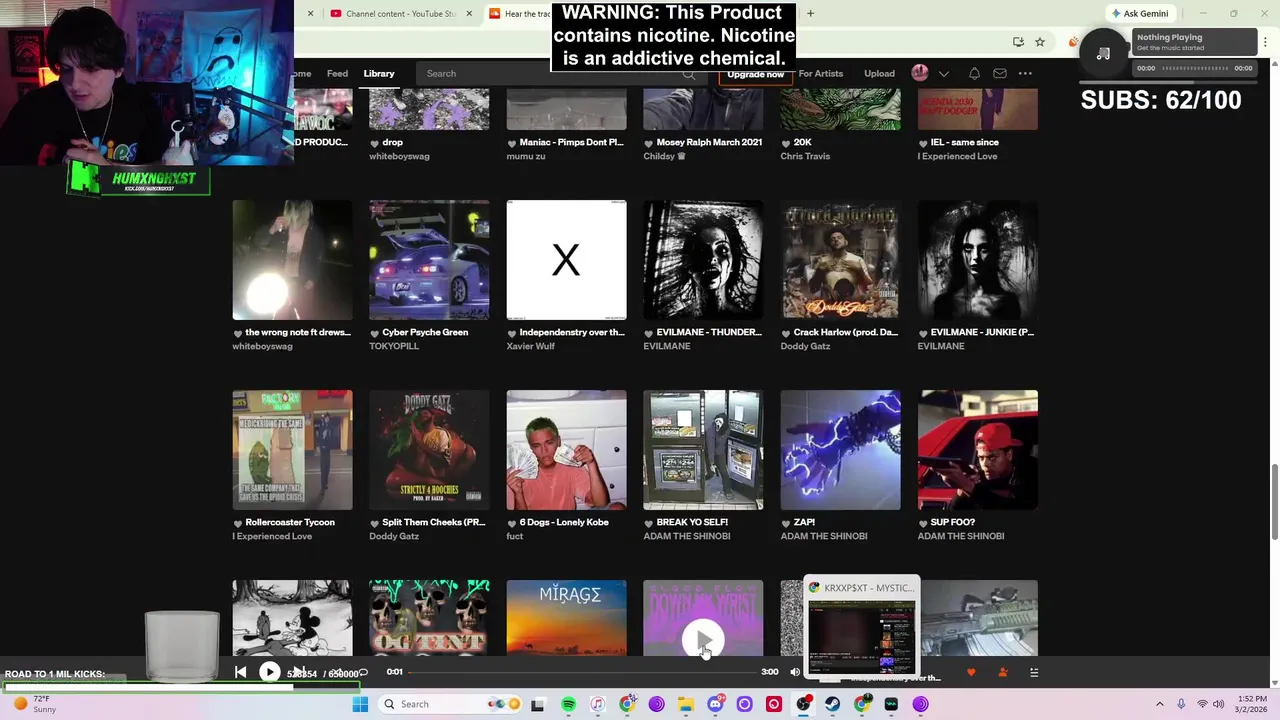This screenshot has width=1280, height=720.
Task: Follow the artist from the player bar
Action: pos(1002,672)
